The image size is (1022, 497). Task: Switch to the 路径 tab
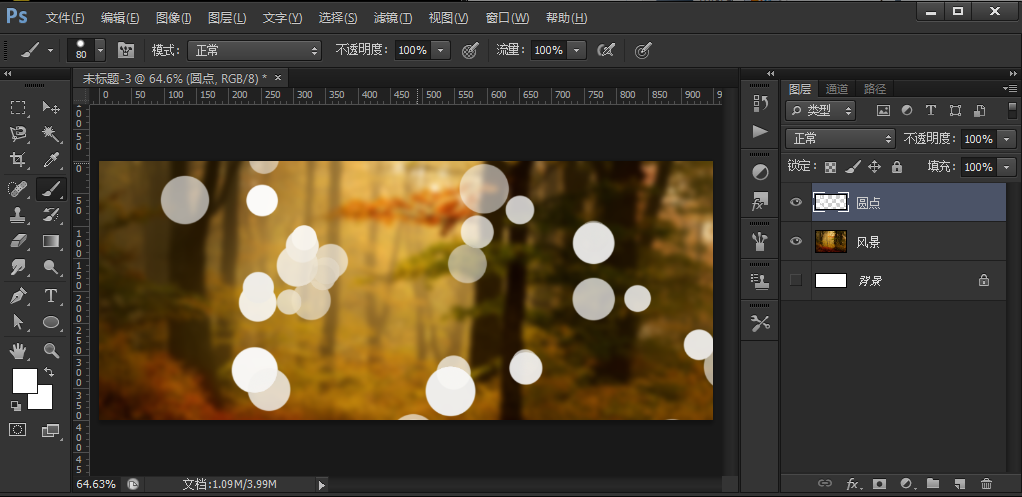(x=875, y=89)
